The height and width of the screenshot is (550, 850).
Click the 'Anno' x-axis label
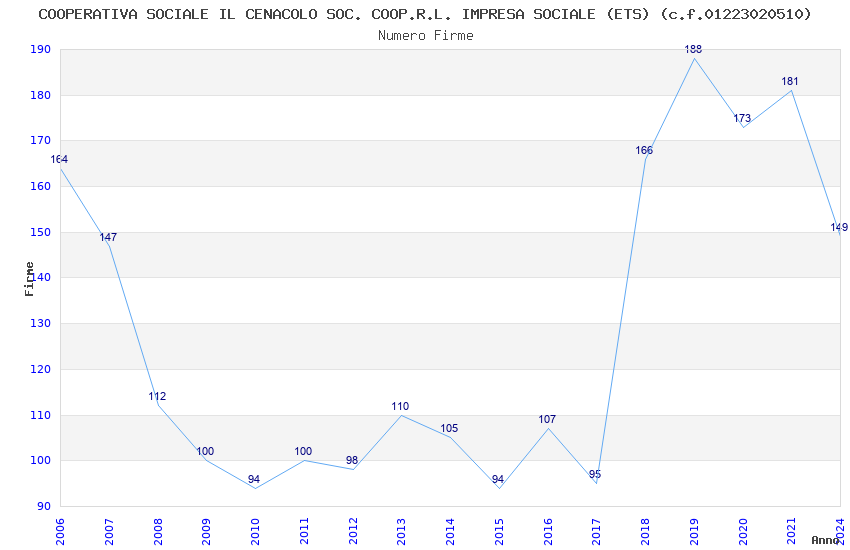click(825, 540)
